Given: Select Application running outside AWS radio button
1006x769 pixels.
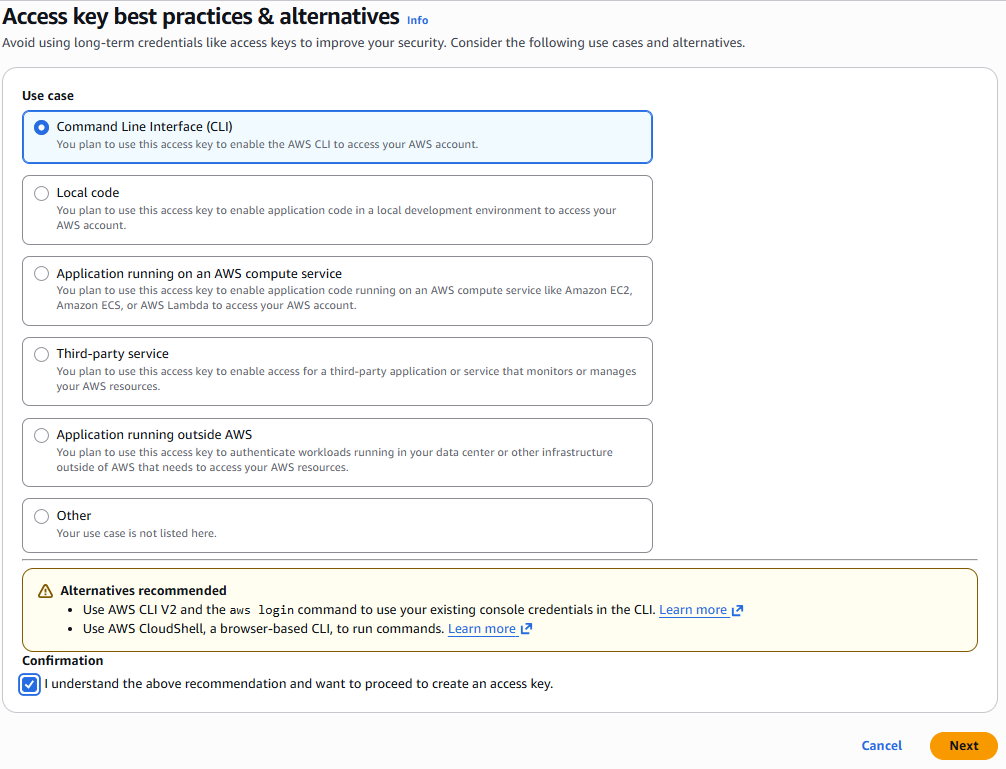Looking at the screenshot, I should click(x=41, y=435).
